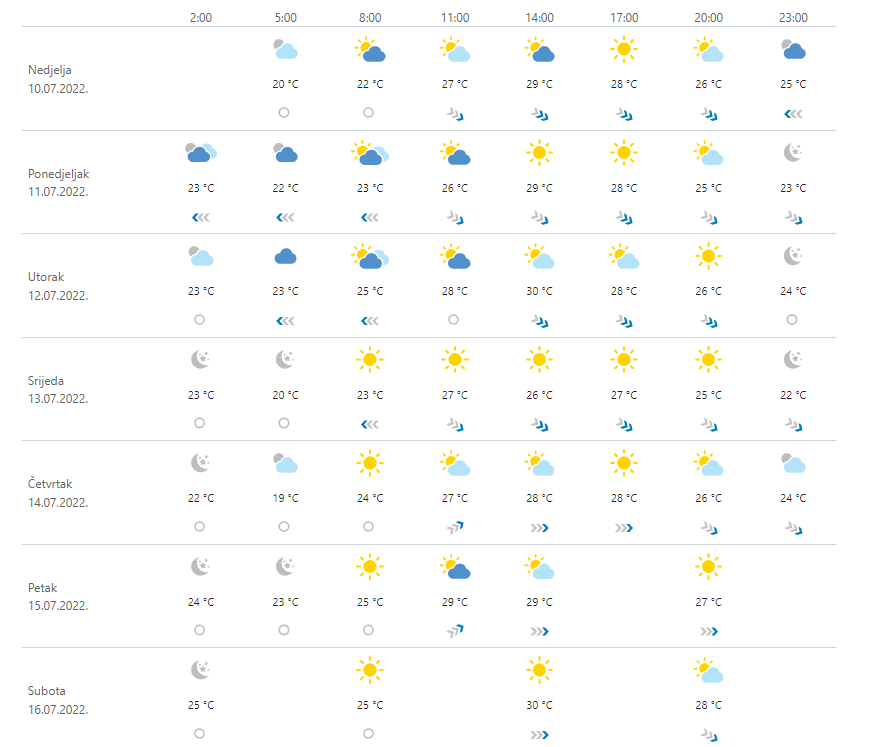Viewport: 884px width, 747px height.
Task: Click the sun icon for Srijeda 14:00
Action: (x=539, y=359)
